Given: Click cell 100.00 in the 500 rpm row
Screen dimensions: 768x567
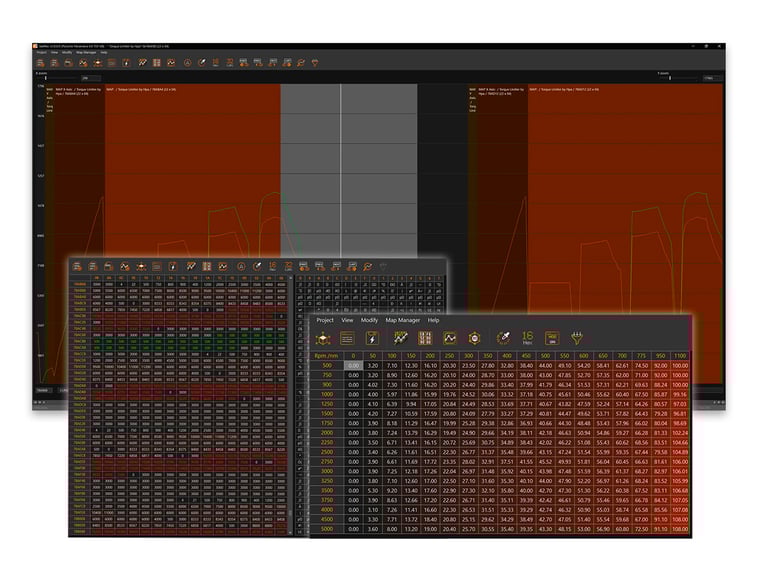Looking at the screenshot, I should [x=680, y=366].
